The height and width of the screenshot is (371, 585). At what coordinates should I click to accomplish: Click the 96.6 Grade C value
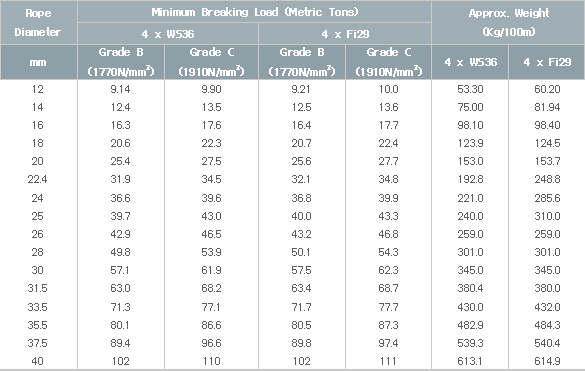[x=211, y=343]
